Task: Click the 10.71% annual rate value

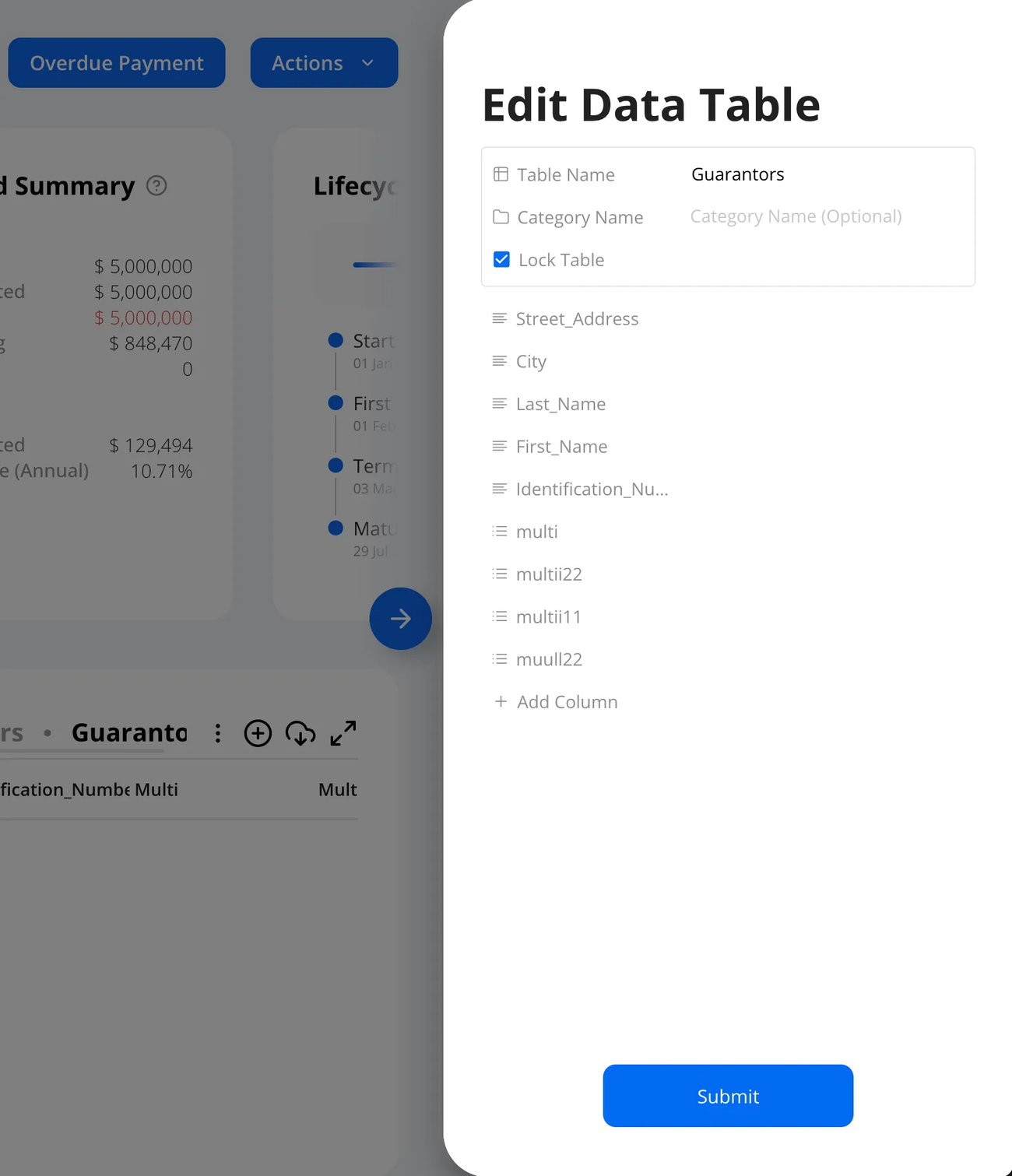Action: click(x=161, y=471)
